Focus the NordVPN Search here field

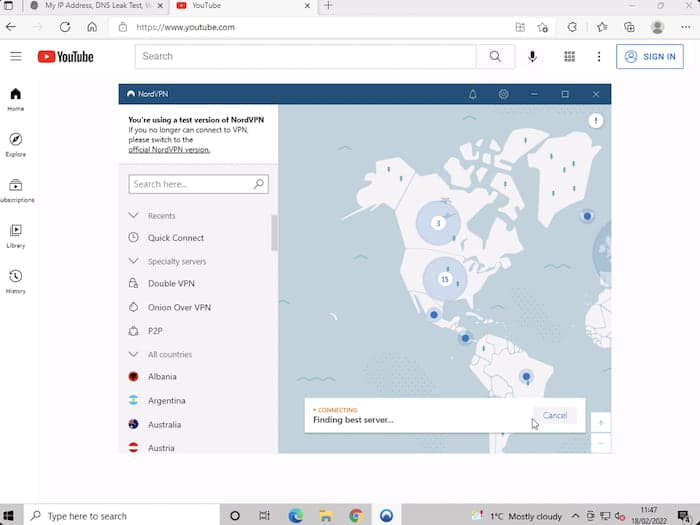[199, 184]
